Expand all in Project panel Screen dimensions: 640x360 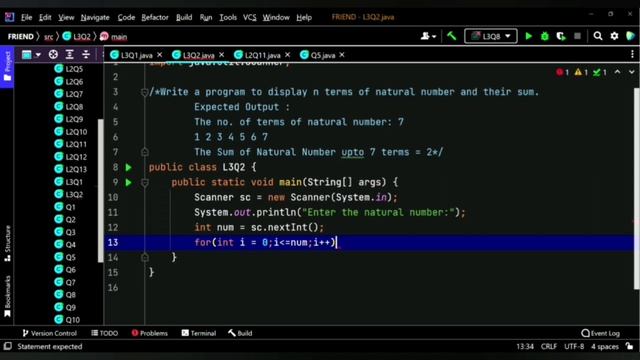[x=70, y=54]
